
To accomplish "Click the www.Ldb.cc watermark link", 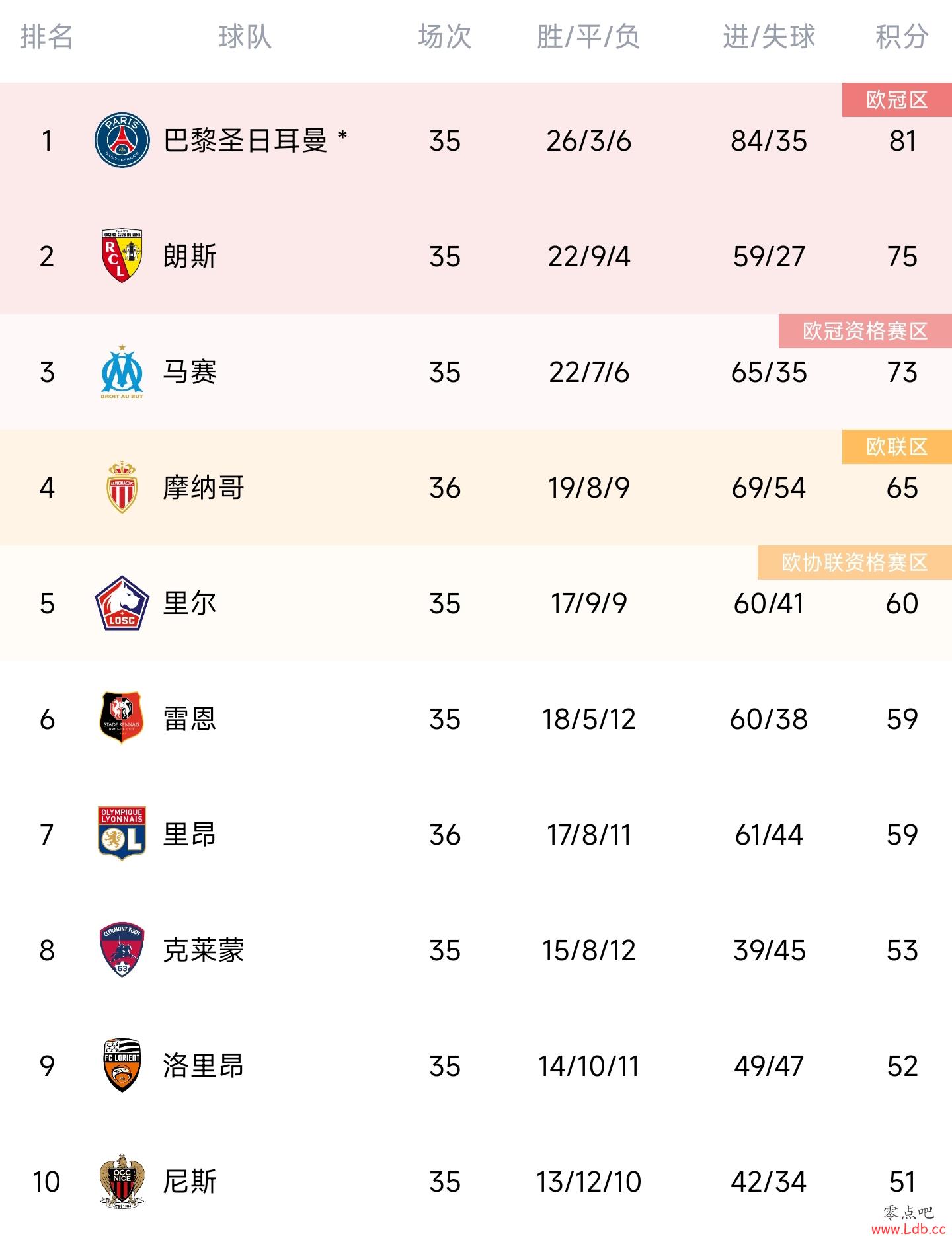I will click(908, 1228).
